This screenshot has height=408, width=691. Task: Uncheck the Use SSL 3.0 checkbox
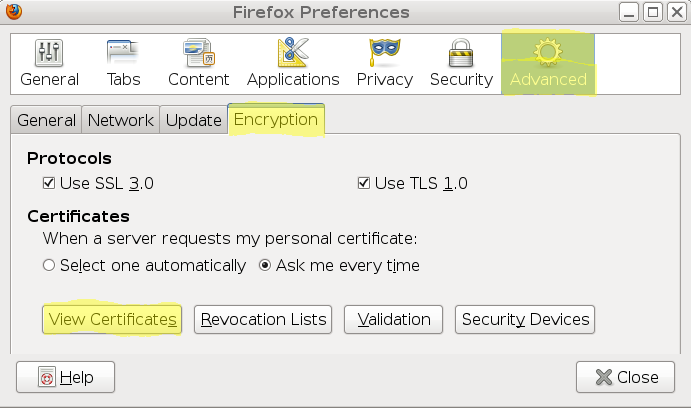tap(49, 183)
